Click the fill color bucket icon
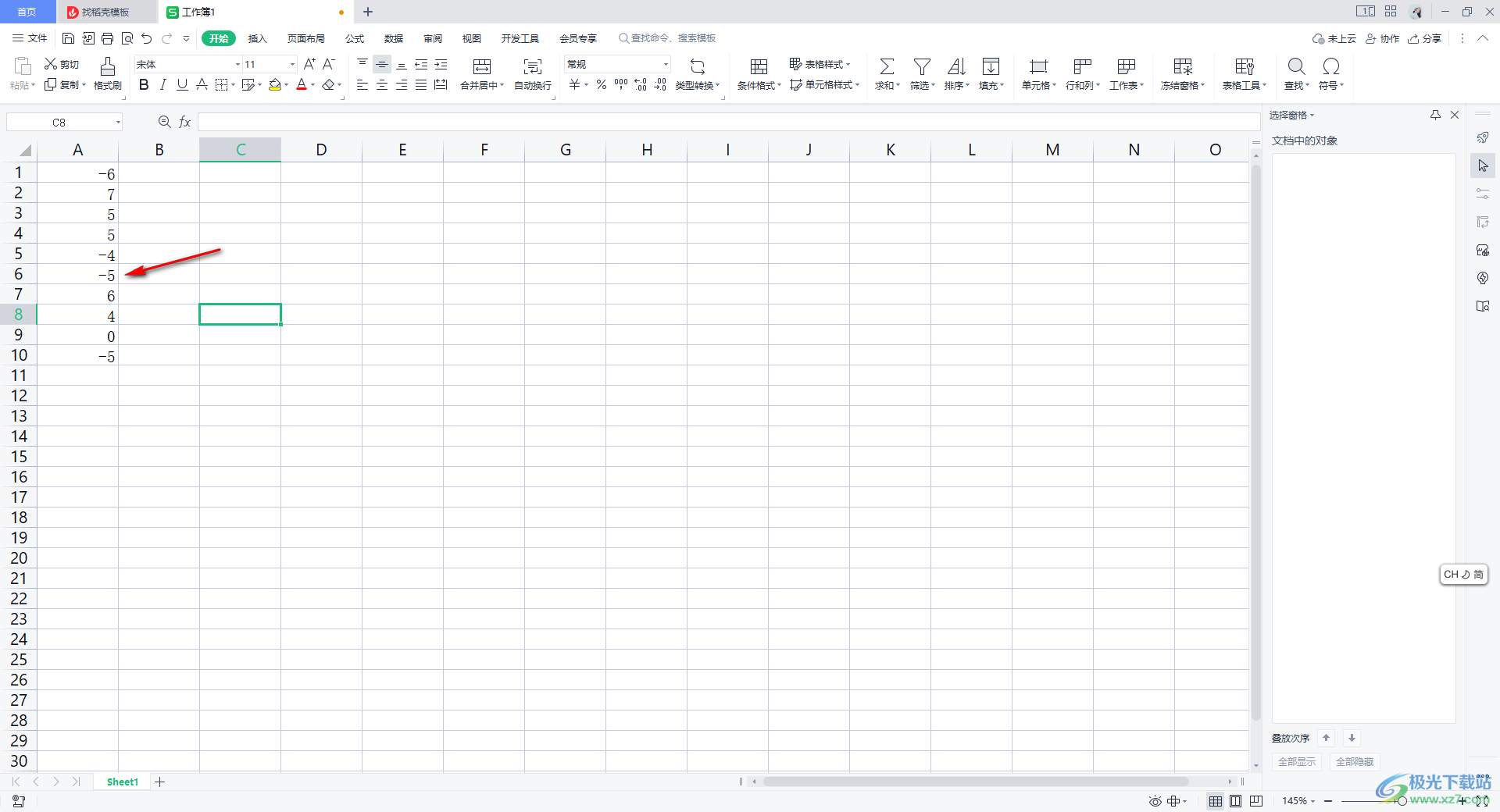Image resolution: width=1500 pixels, height=812 pixels. click(x=275, y=84)
